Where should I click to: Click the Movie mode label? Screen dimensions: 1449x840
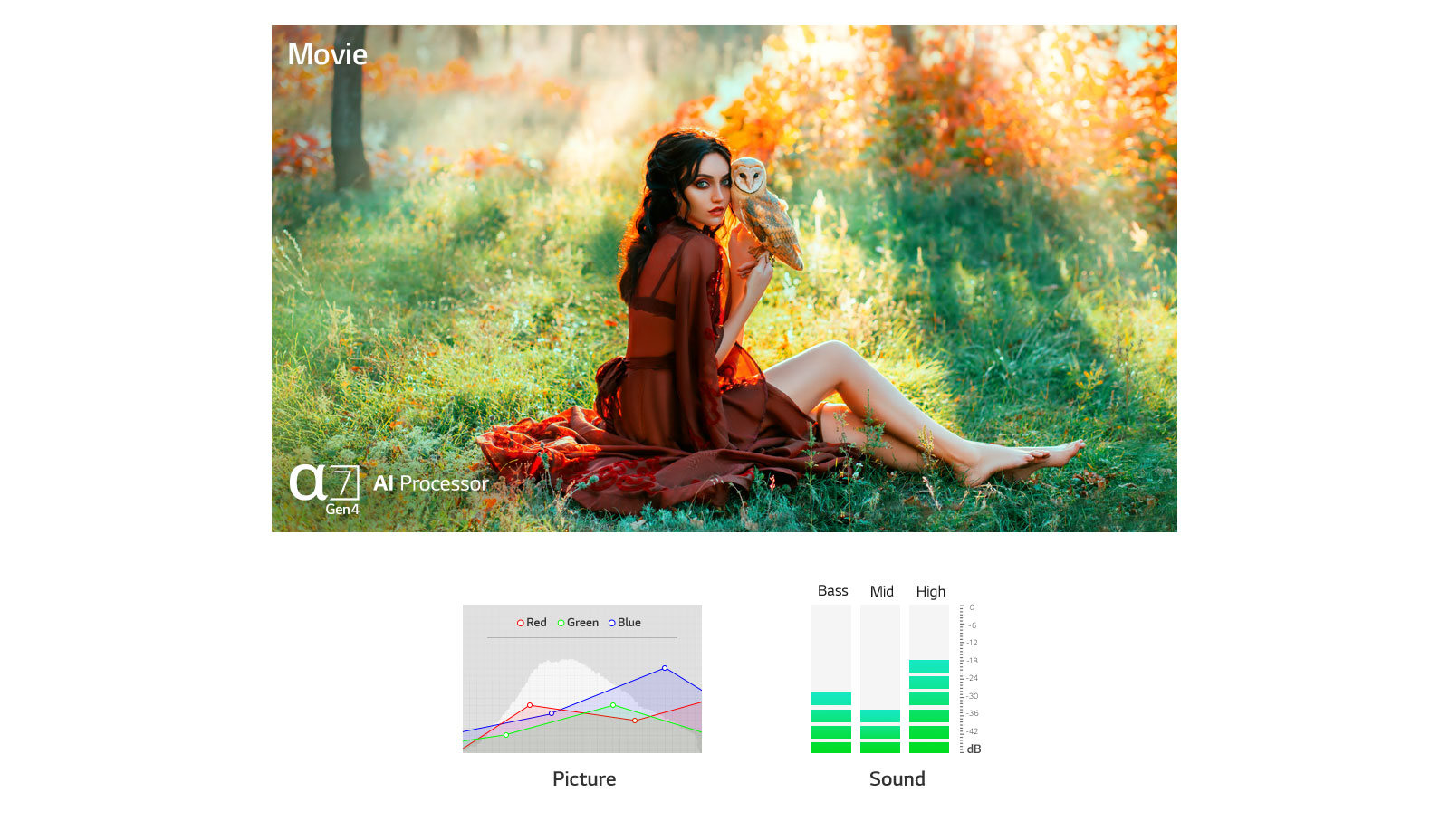point(327,54)
